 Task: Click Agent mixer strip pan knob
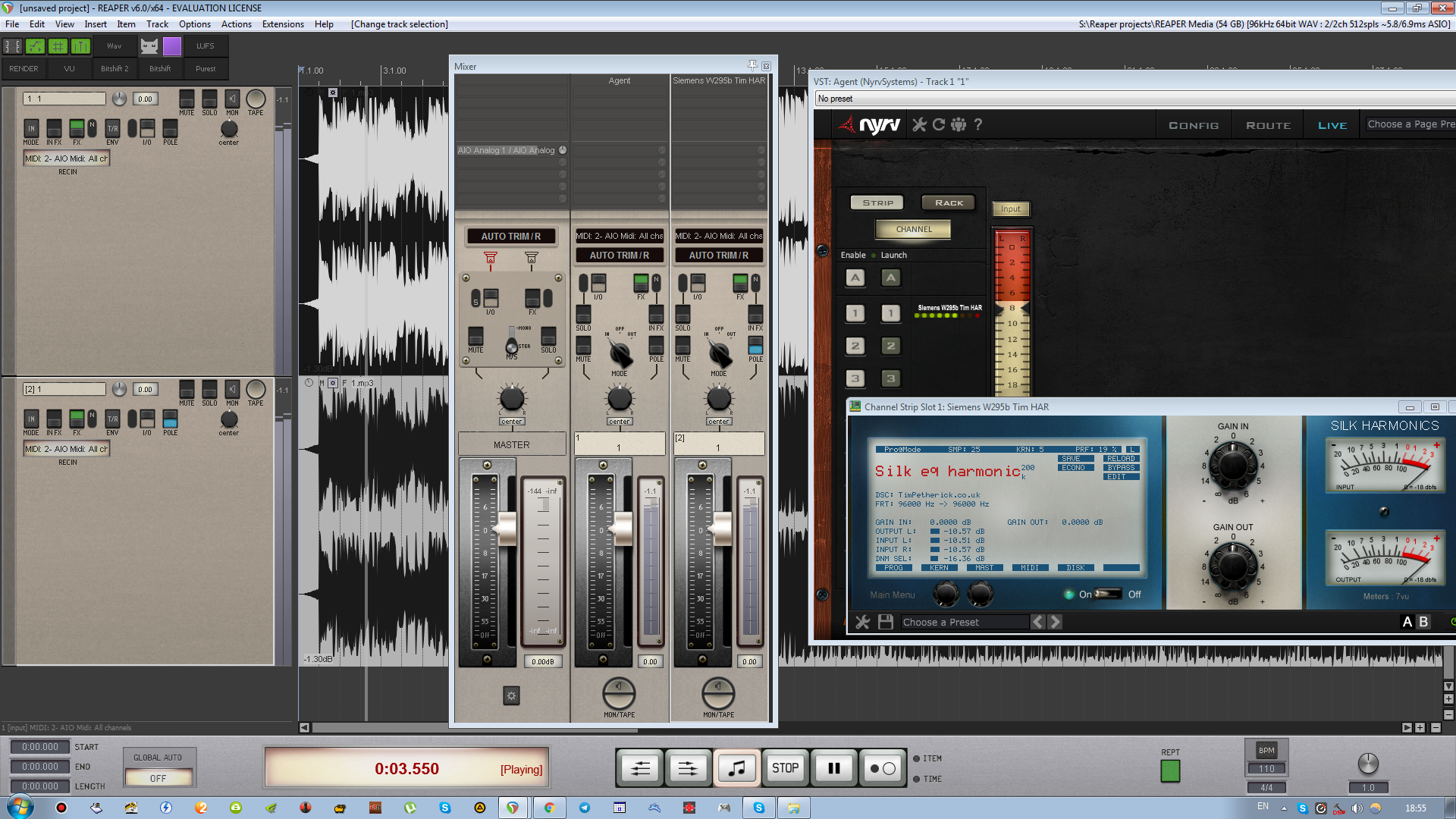pos(619,398)
